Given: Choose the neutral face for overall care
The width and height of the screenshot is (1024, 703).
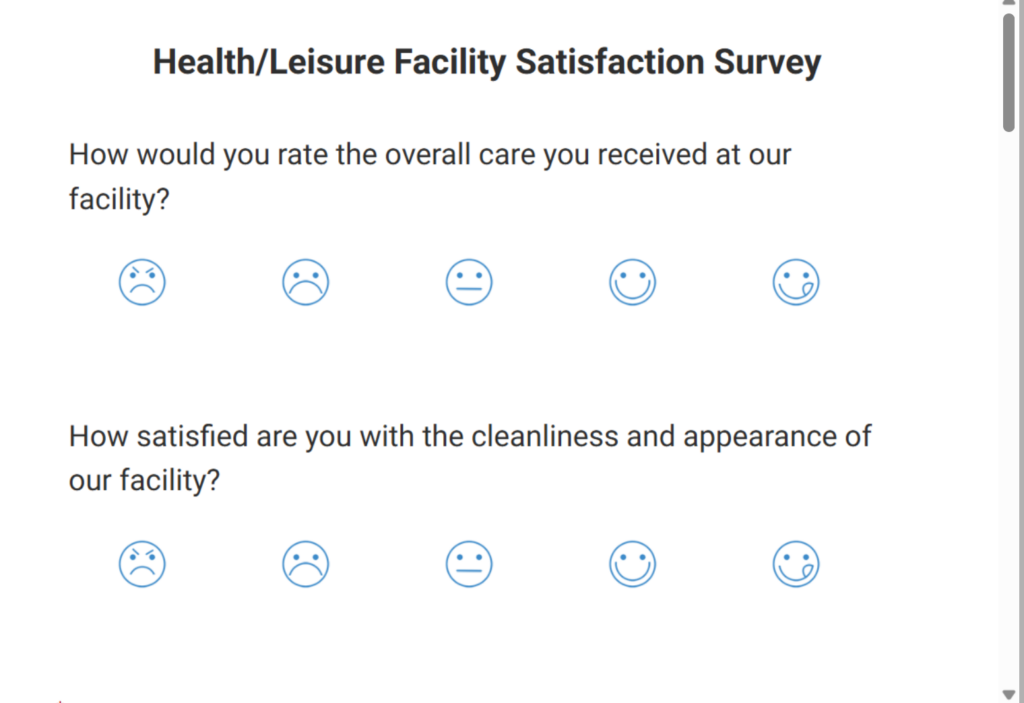Looking at the screenshot, I should pos(469,281).
